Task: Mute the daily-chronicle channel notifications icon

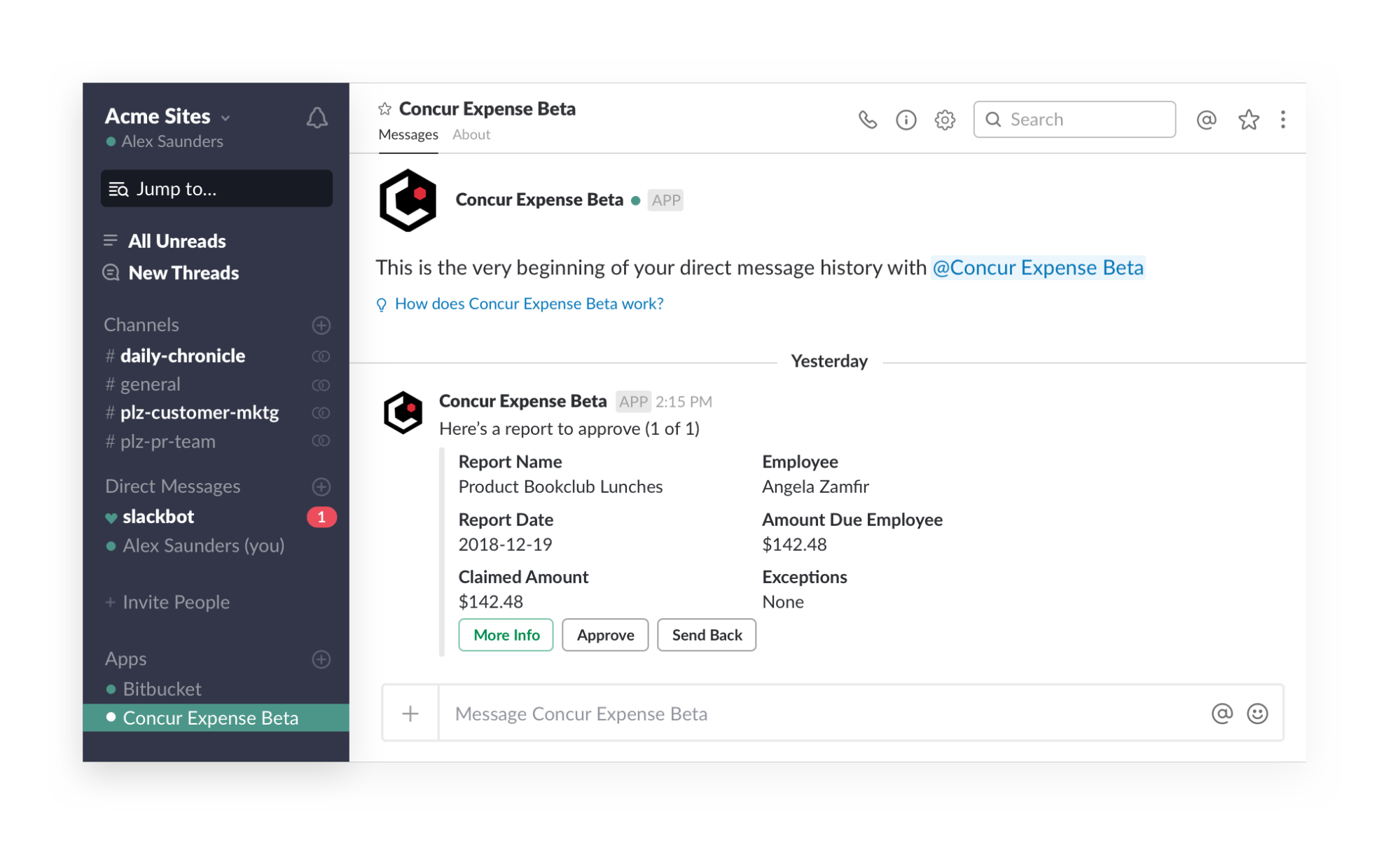Action: (321, 356)
